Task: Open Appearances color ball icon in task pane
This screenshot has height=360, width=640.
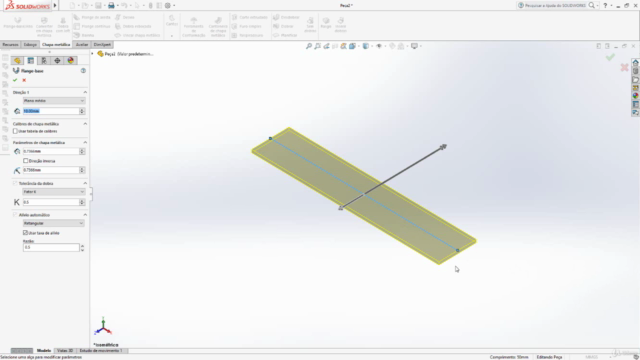Action: pos(636,96)
